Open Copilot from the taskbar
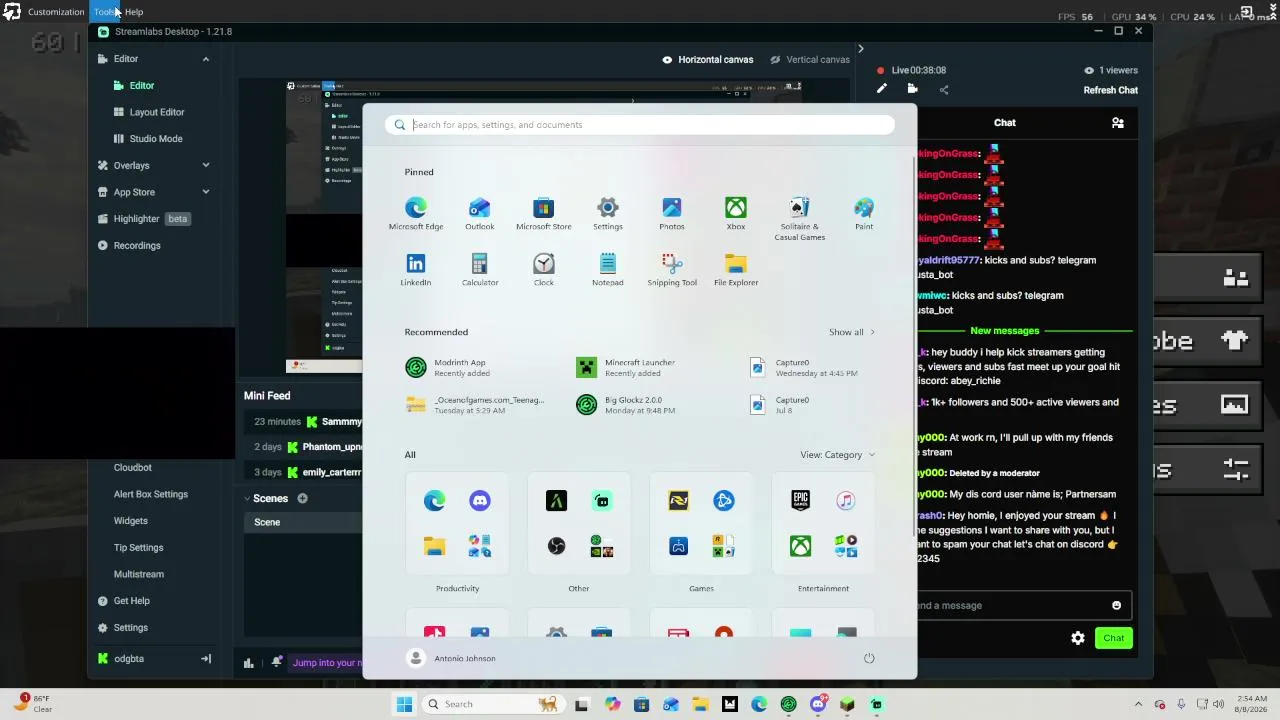Viewport: 1280px width, 720px height. (x=612, y=704)
